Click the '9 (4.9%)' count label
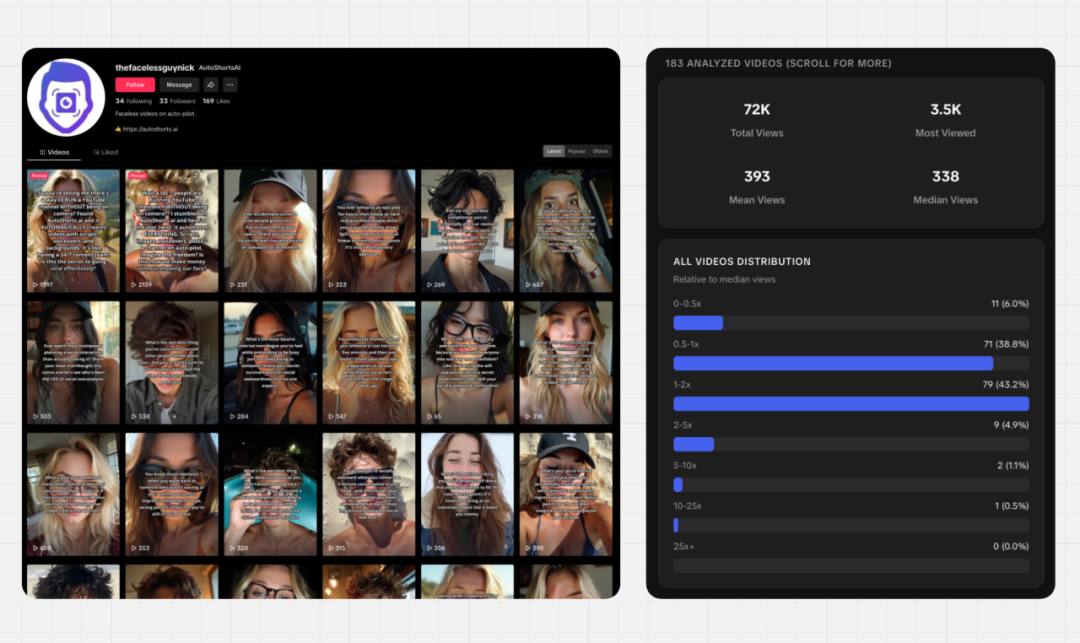 pyautogui.click(x=1011, y=425)
